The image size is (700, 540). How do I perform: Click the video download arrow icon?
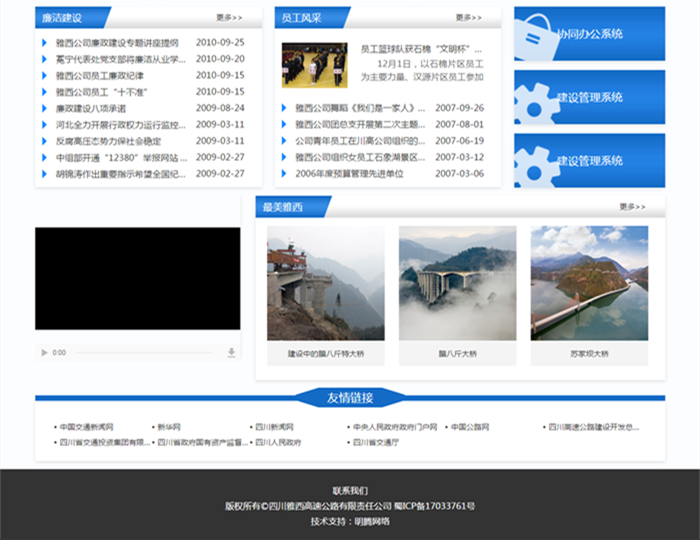point(232,353)
